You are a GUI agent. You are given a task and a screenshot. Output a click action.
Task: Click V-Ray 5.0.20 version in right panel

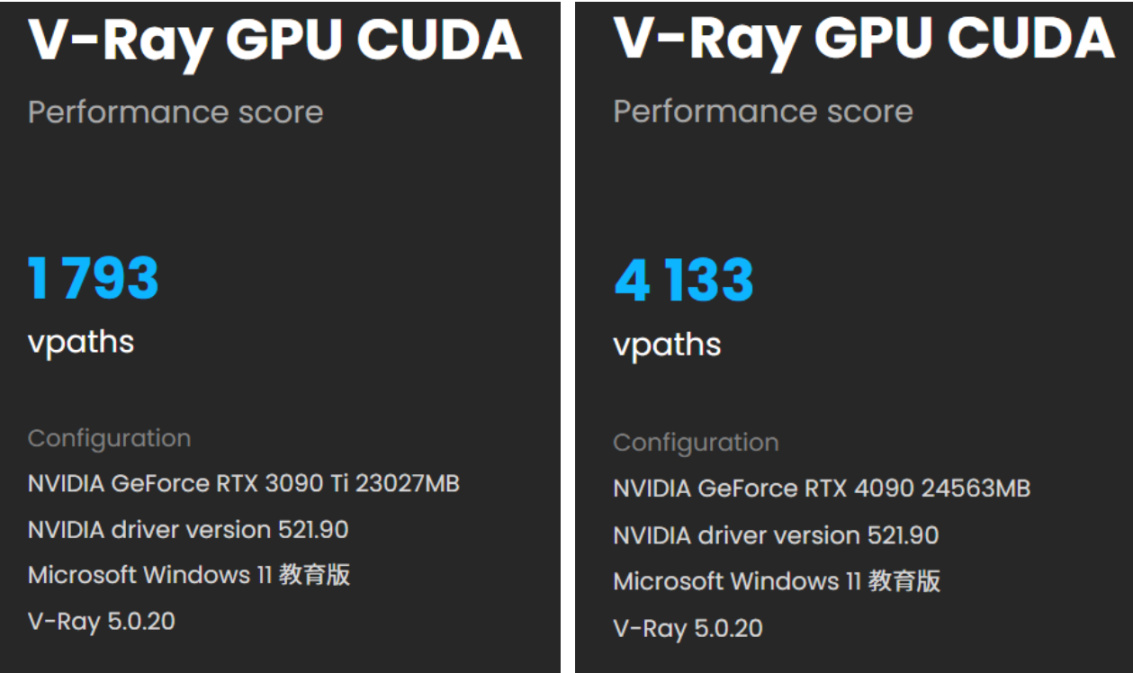(687, 628)
